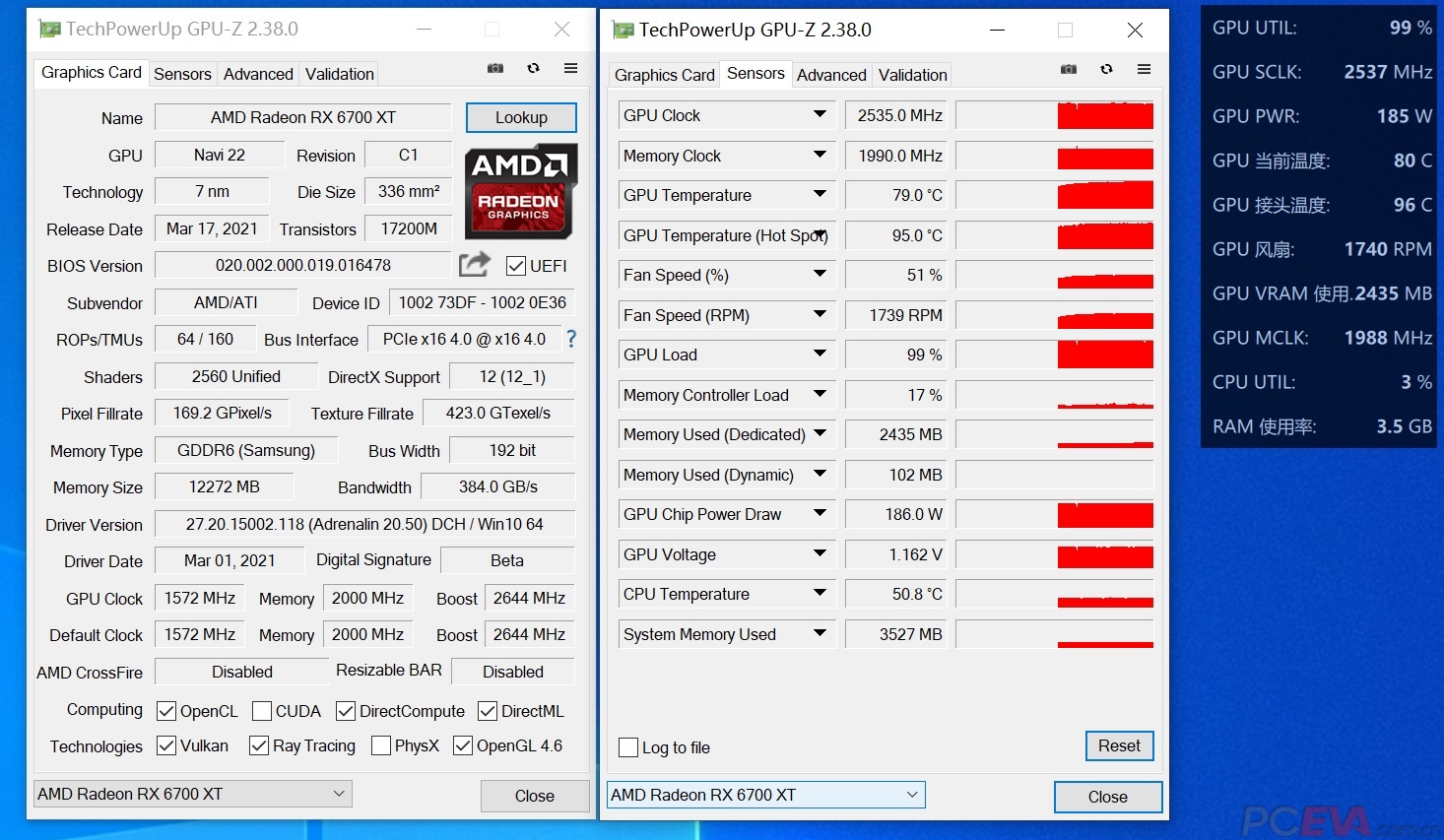Click GPU-Z app icon in left title bar

[49, 30]
